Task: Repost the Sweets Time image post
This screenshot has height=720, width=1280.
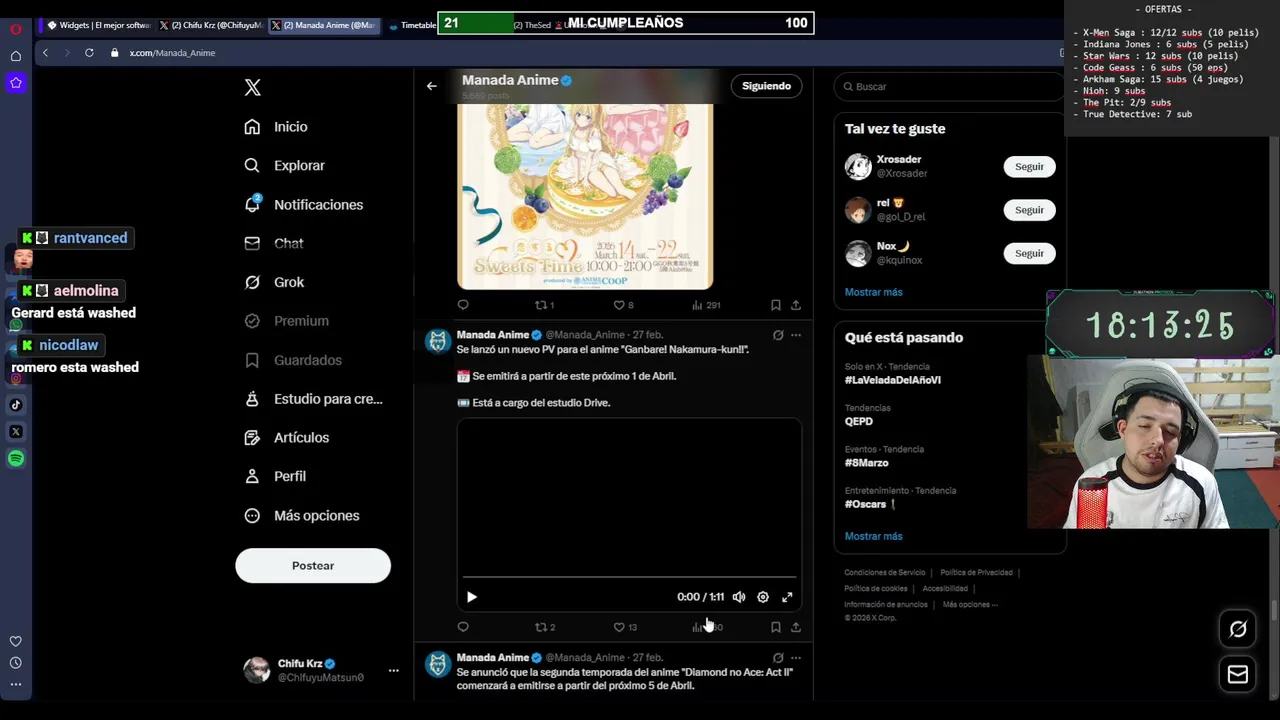Action: pyautogui.click(x=544, y=305)
